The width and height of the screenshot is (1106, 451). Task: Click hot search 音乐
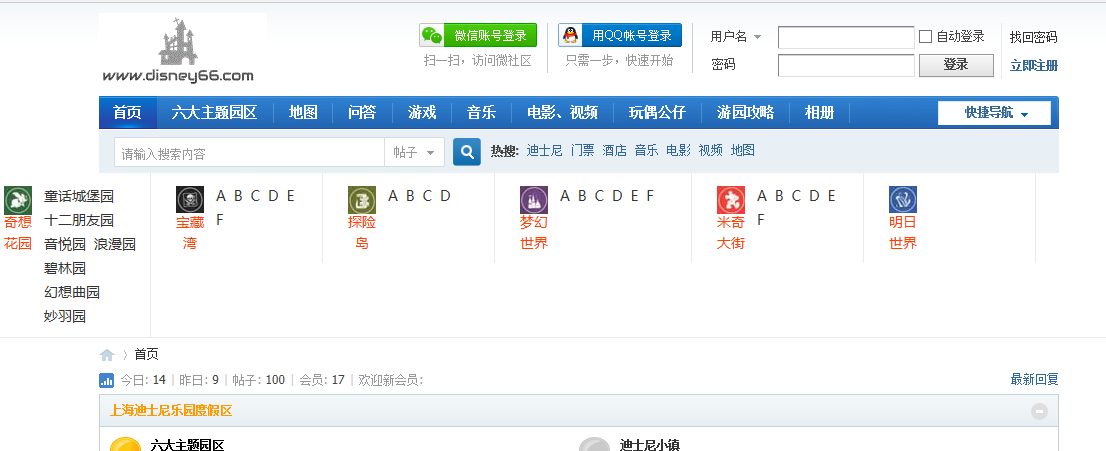646,150
